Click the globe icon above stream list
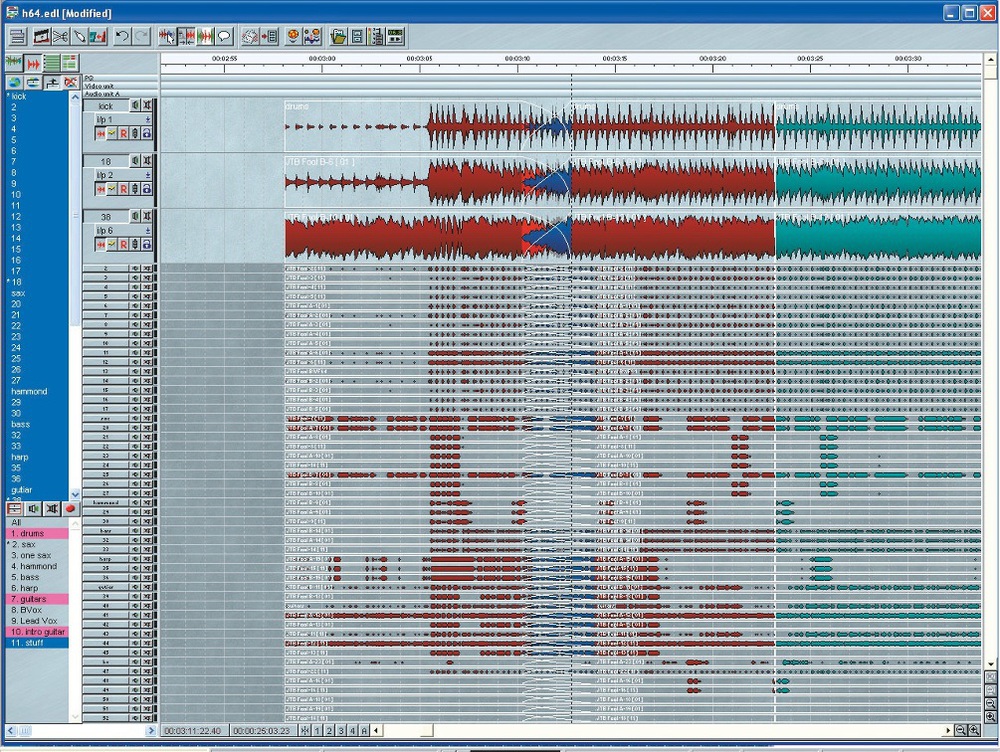 tap(14, 82)
